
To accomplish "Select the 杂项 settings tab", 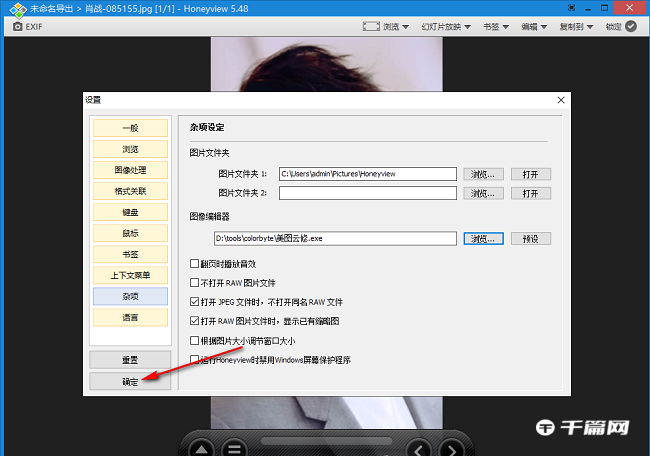I will tap(130, 296).
